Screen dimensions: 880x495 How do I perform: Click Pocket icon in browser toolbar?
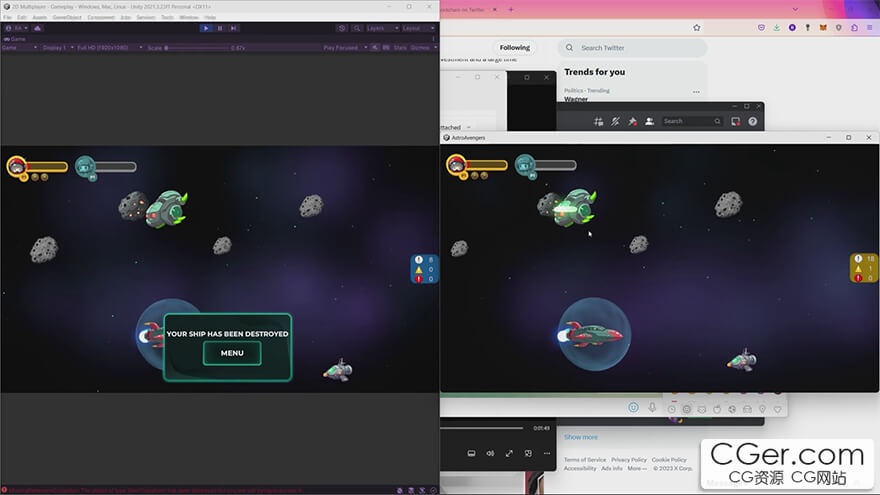click(x=761, y=28)
